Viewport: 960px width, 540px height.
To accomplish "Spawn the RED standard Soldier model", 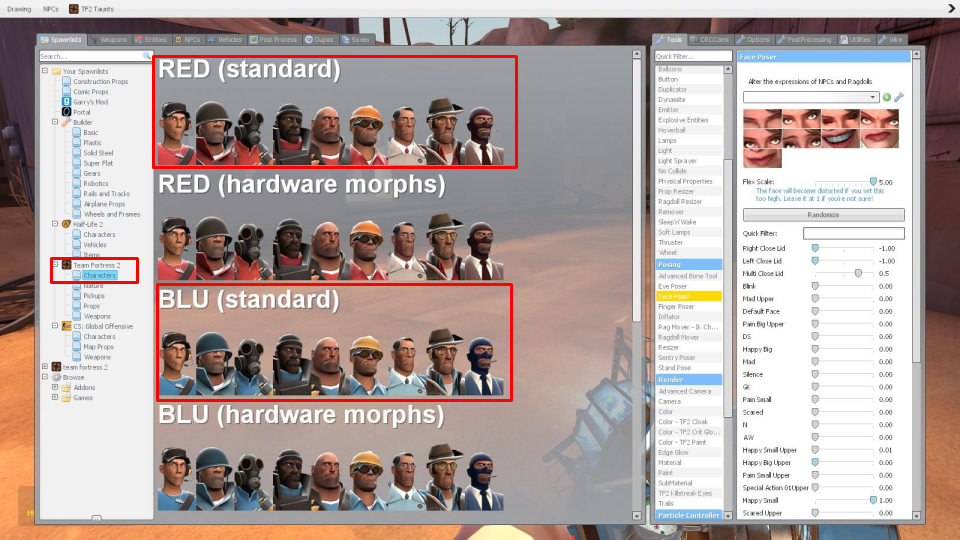I will 214,134.
